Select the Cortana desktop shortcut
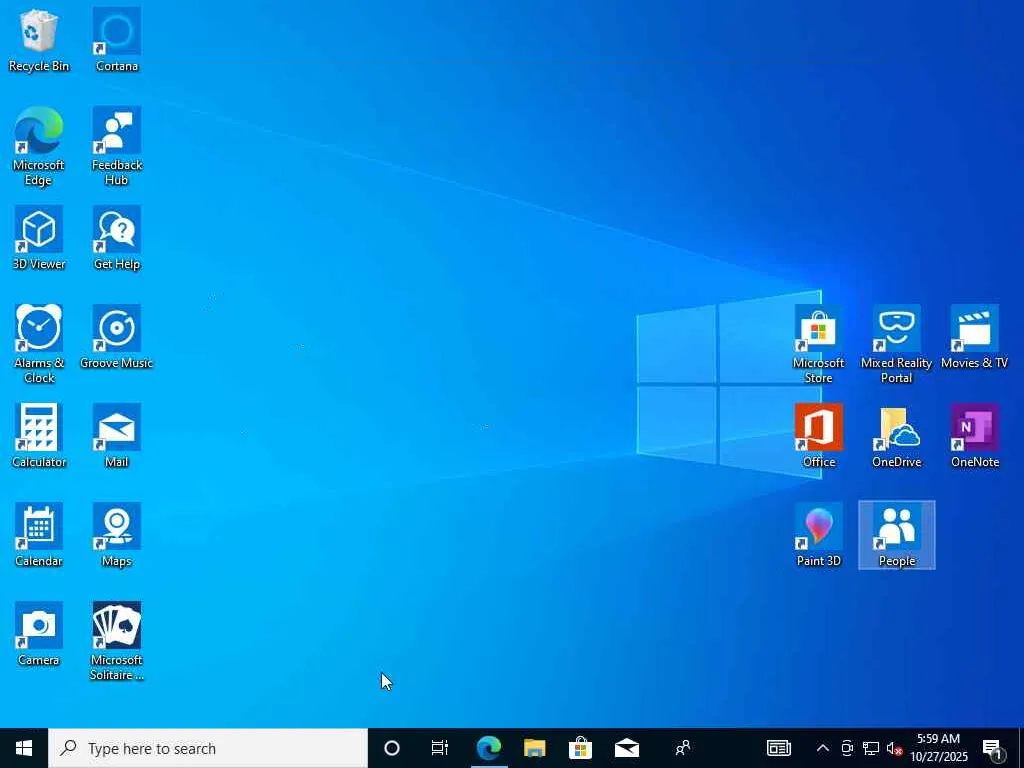This screenshot has height=768, width=1024. (117, 40)
